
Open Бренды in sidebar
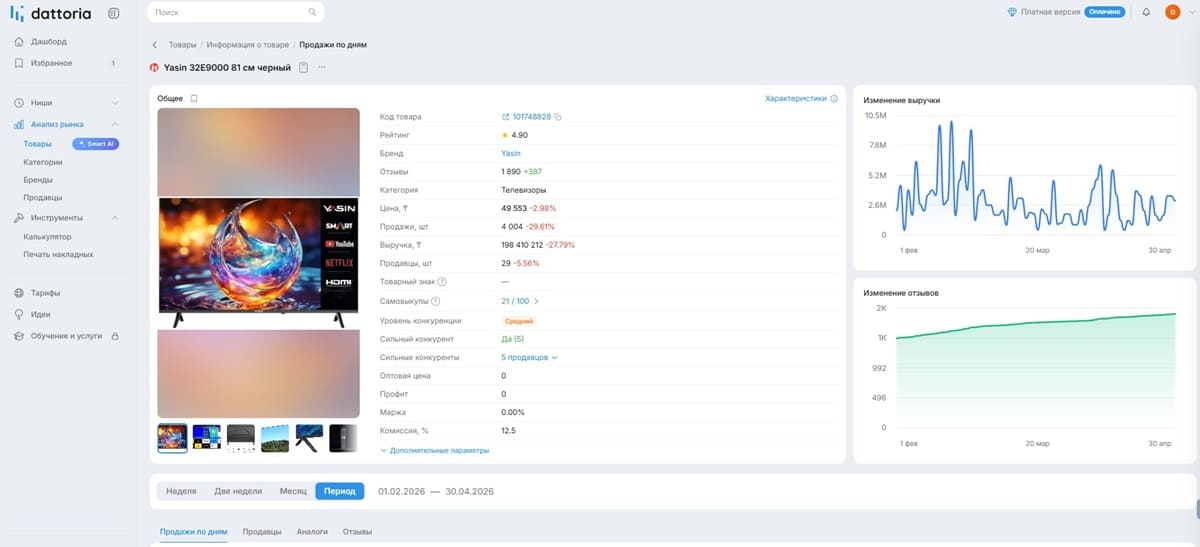pos(38,179)
